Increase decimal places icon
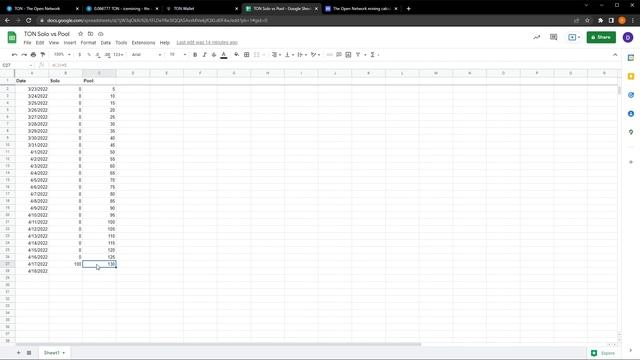Viewport: 640px width, 360px height. point(107,55)
